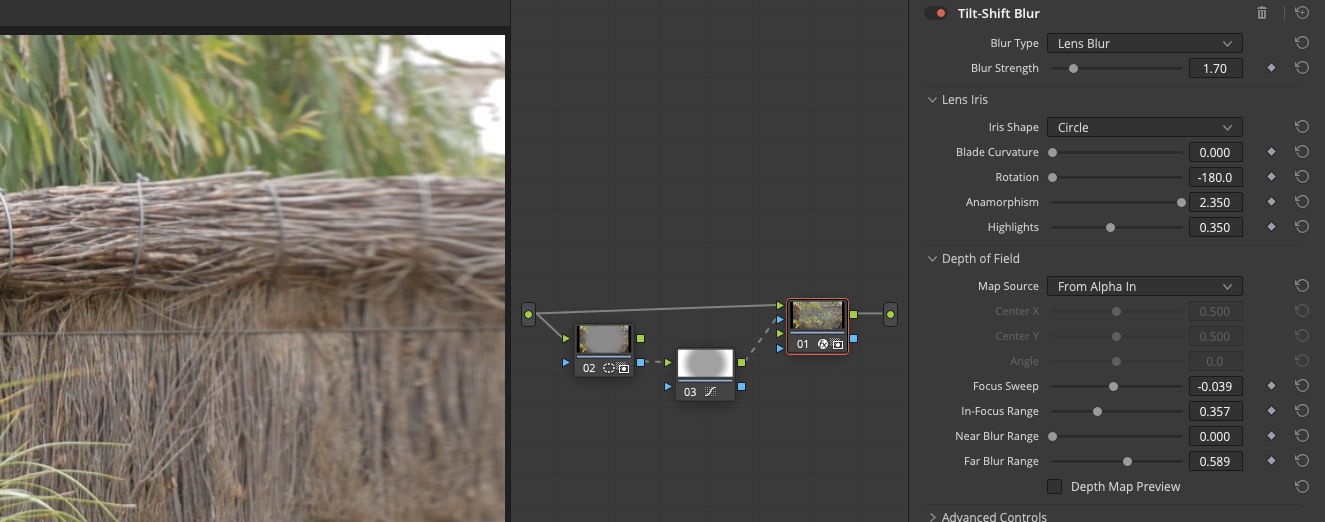This screenshot has width=1325, height=522.
Task: Reset the Rotation value
Action: (1301, 177)
